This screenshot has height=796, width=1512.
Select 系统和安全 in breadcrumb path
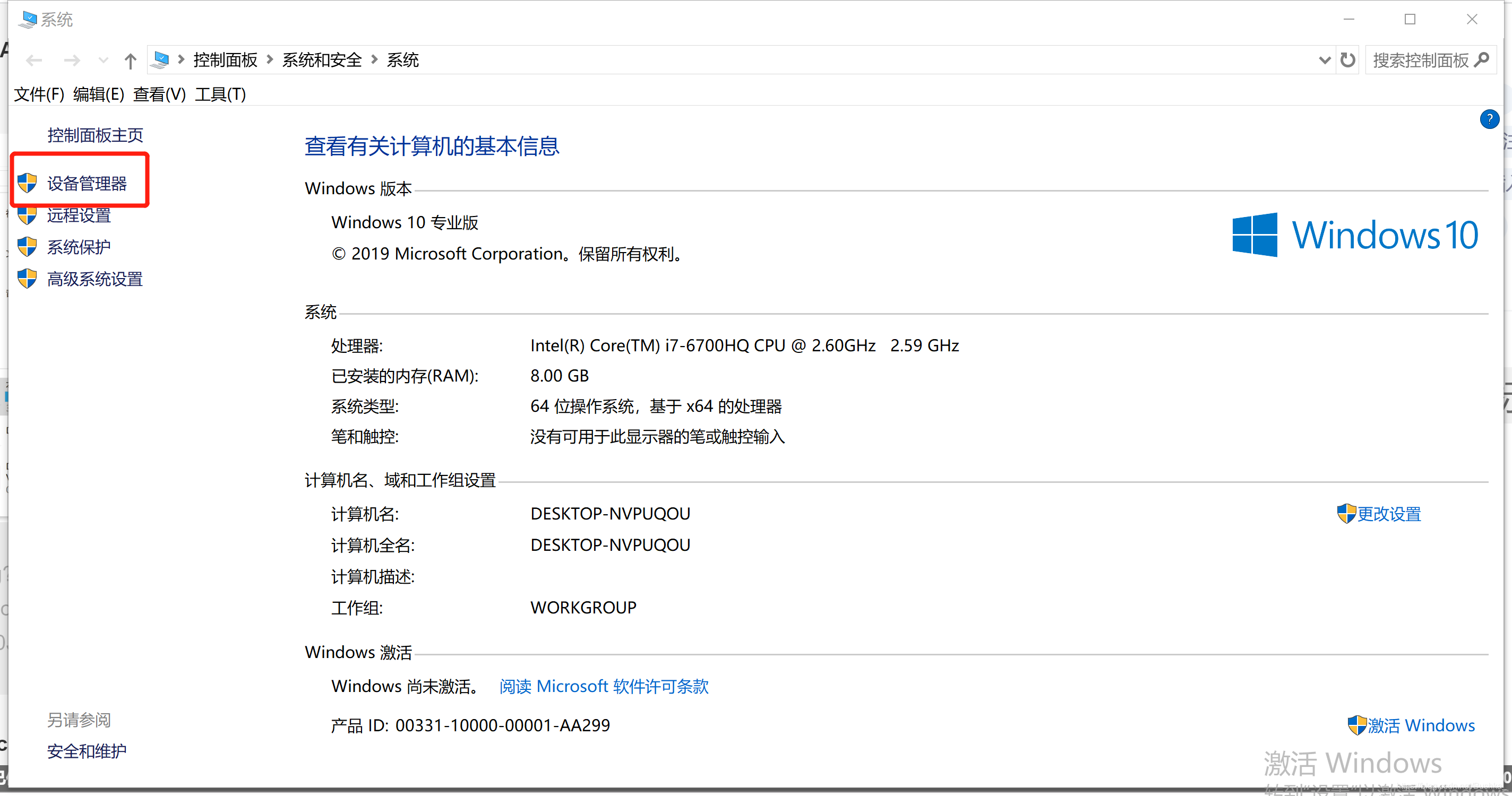322,60
